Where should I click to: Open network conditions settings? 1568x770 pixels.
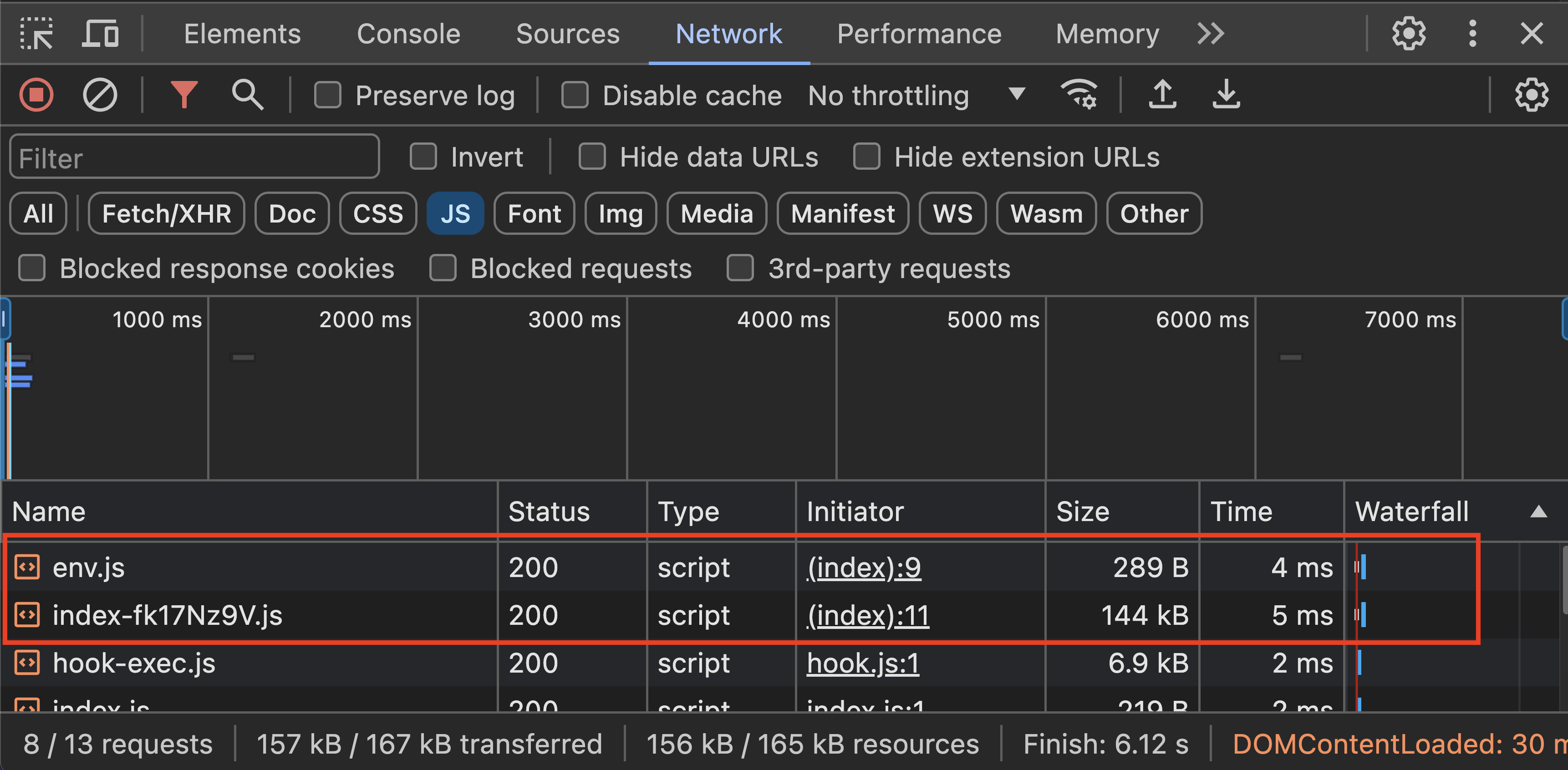point(1079,95)
